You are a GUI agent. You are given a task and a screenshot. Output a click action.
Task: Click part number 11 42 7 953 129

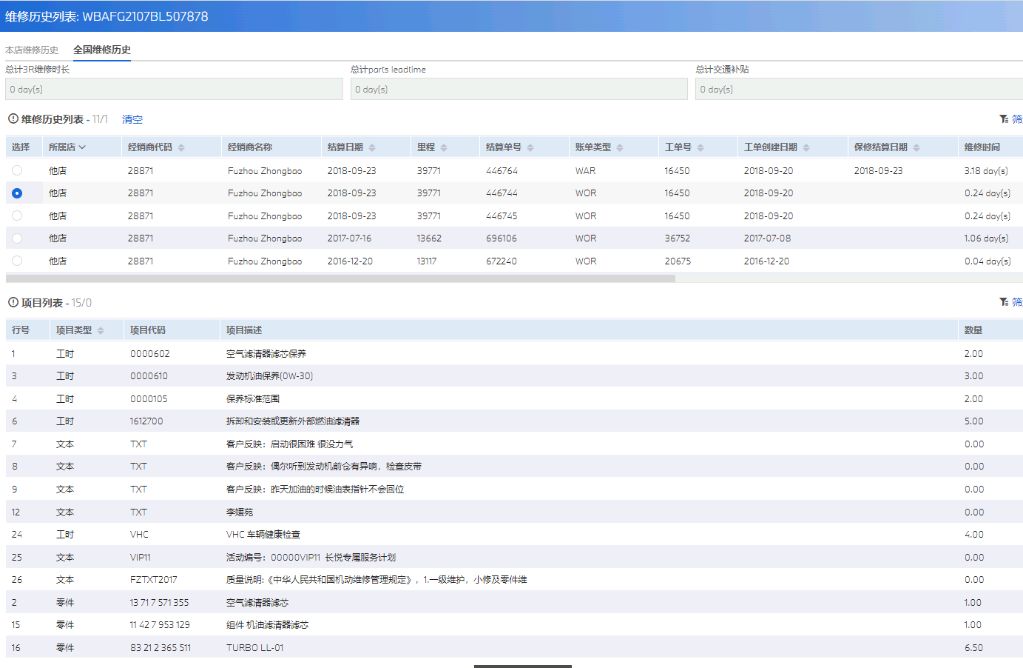160,625
